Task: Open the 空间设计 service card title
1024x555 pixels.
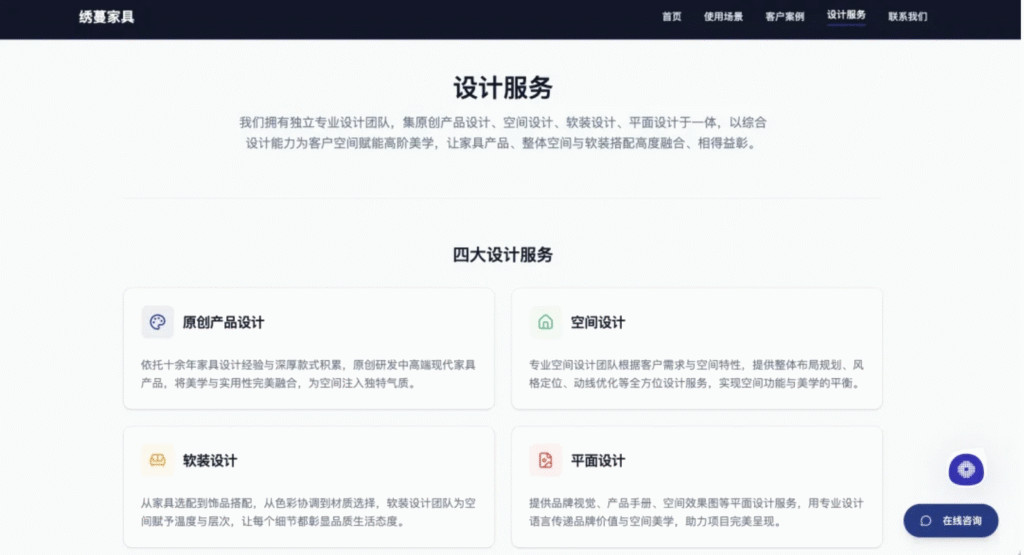Action: coord(598,323)
